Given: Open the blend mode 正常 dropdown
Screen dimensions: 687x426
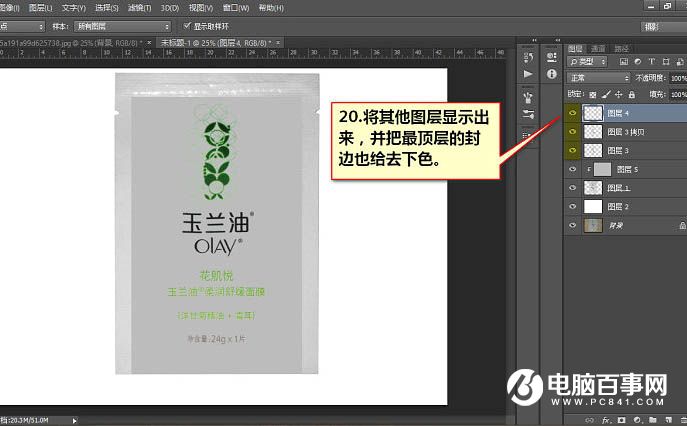Looking at the screenshot, I should tap(598, 78).
